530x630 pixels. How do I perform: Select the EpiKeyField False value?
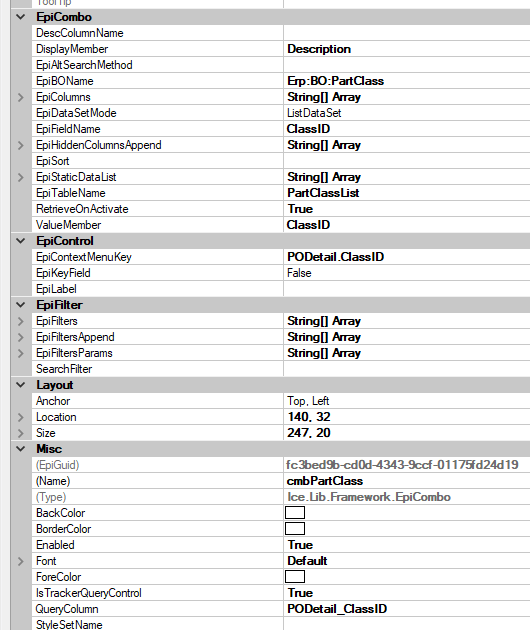pos(407,273)
